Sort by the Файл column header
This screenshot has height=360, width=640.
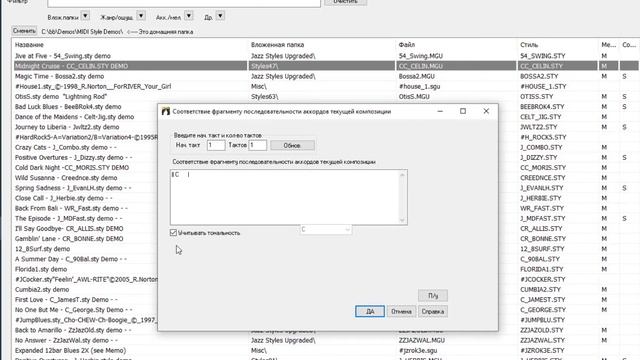click(407, 45)
